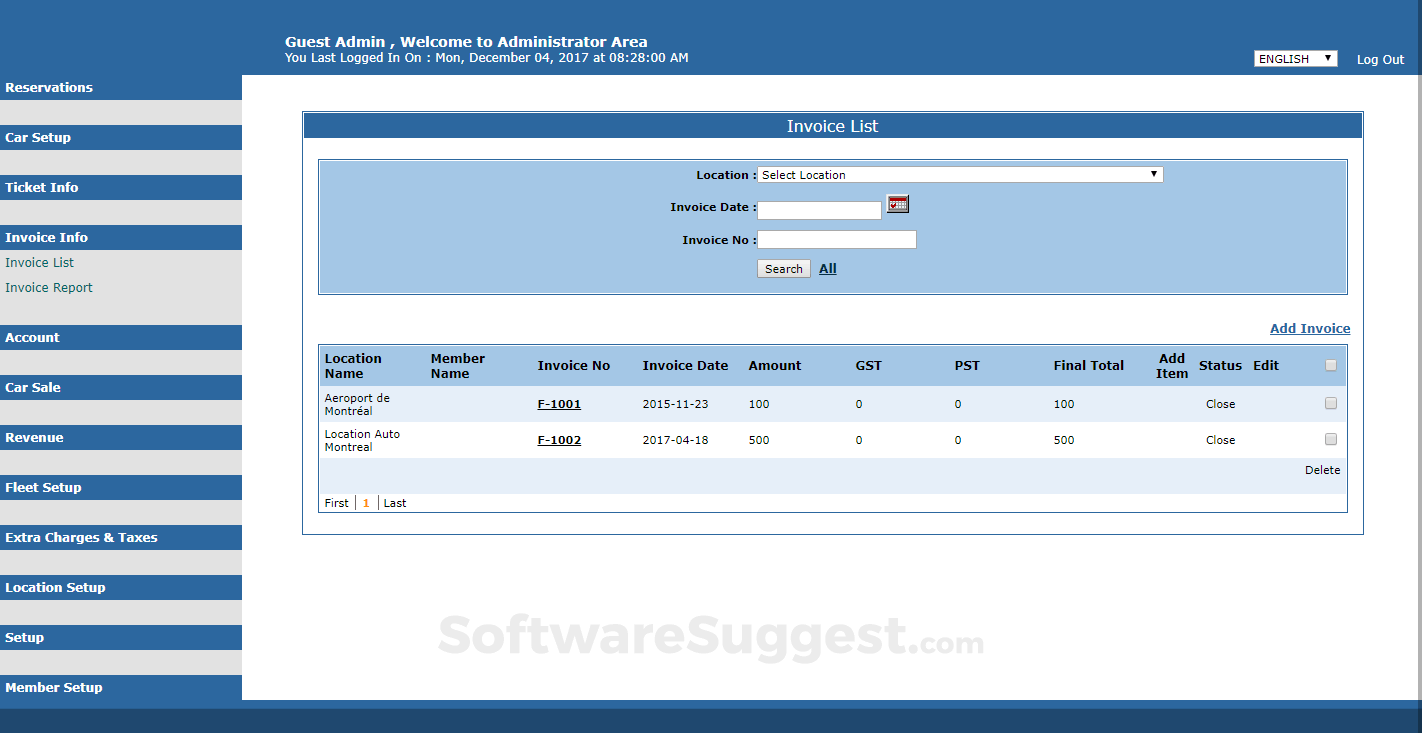Open the Reservations menu
This screenshot has height=733, width=1422.
tap(49, 87)
